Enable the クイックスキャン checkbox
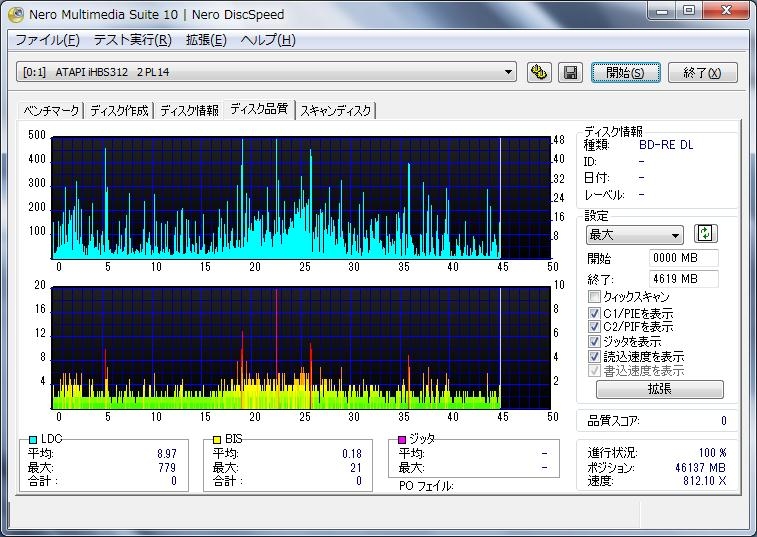Viewport: 757px width, 537px height. point(594,297)
